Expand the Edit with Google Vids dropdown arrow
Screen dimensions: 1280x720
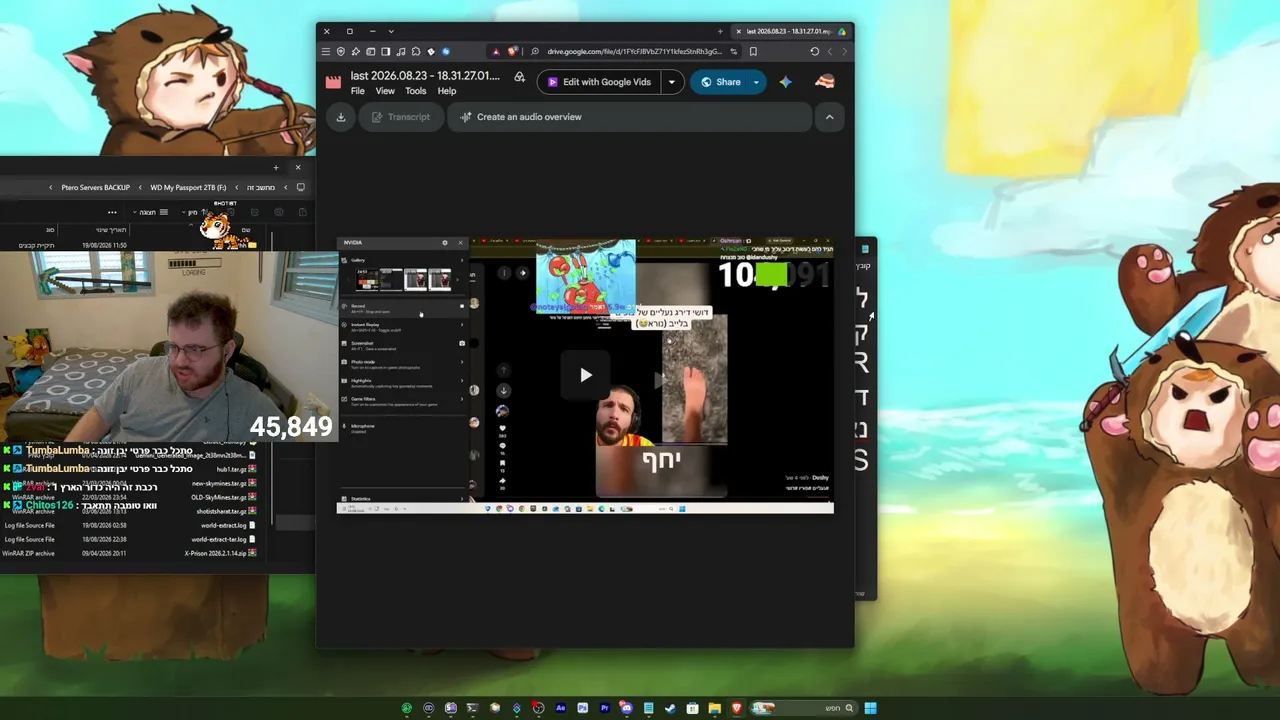[672, 82]
